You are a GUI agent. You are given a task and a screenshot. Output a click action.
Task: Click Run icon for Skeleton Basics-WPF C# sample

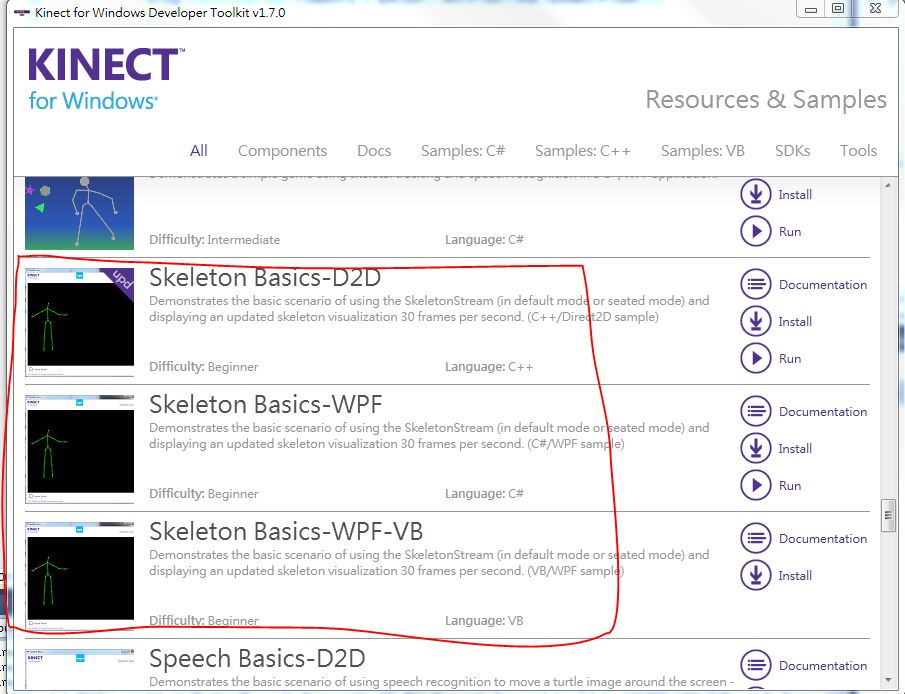point(756,485)
